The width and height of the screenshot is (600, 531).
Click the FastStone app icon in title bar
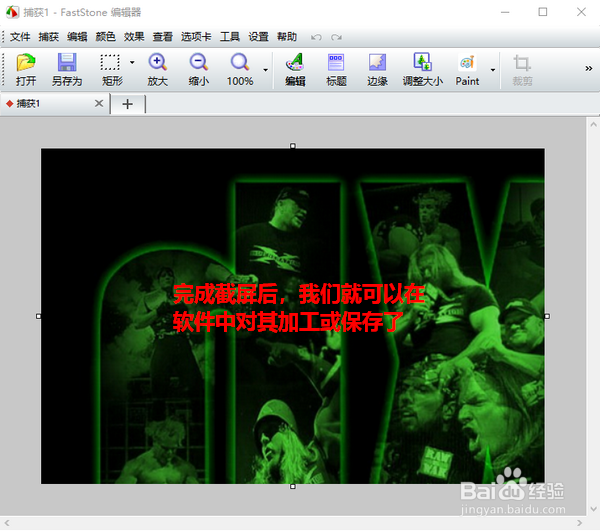12,12
